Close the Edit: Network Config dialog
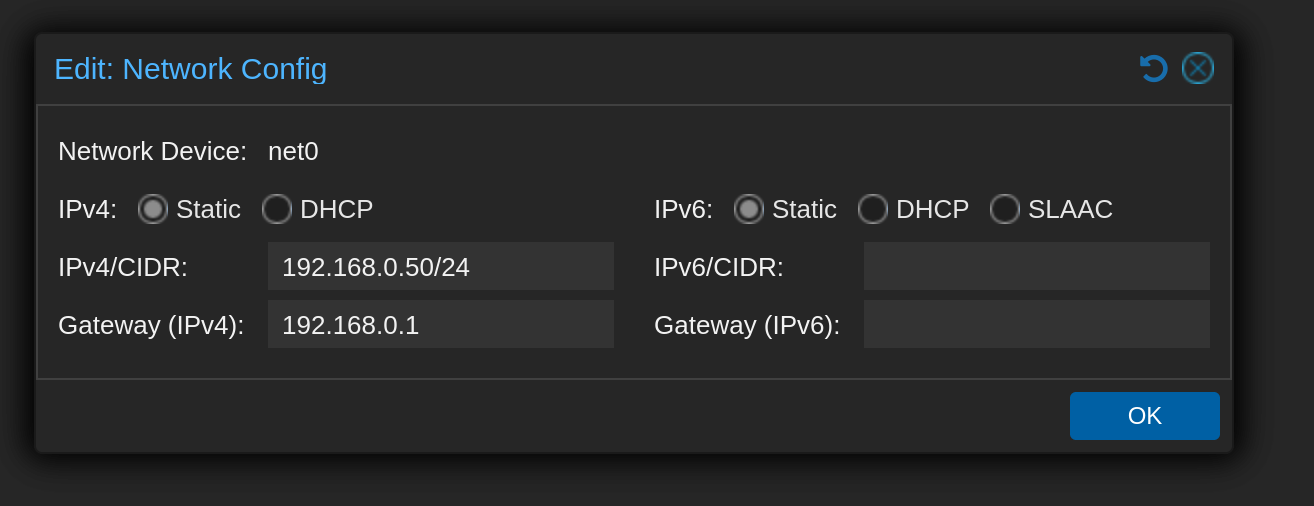 [x=1198, y=68]
